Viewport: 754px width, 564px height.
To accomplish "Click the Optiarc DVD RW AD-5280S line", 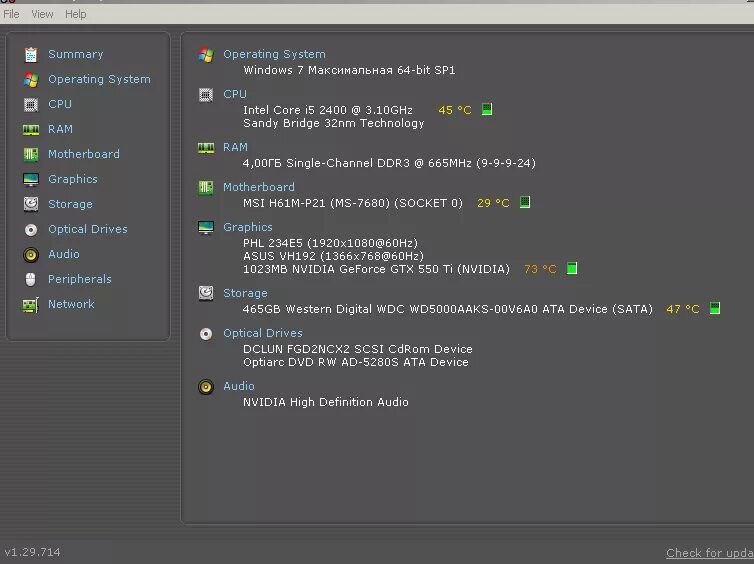I will coord(356,362).
